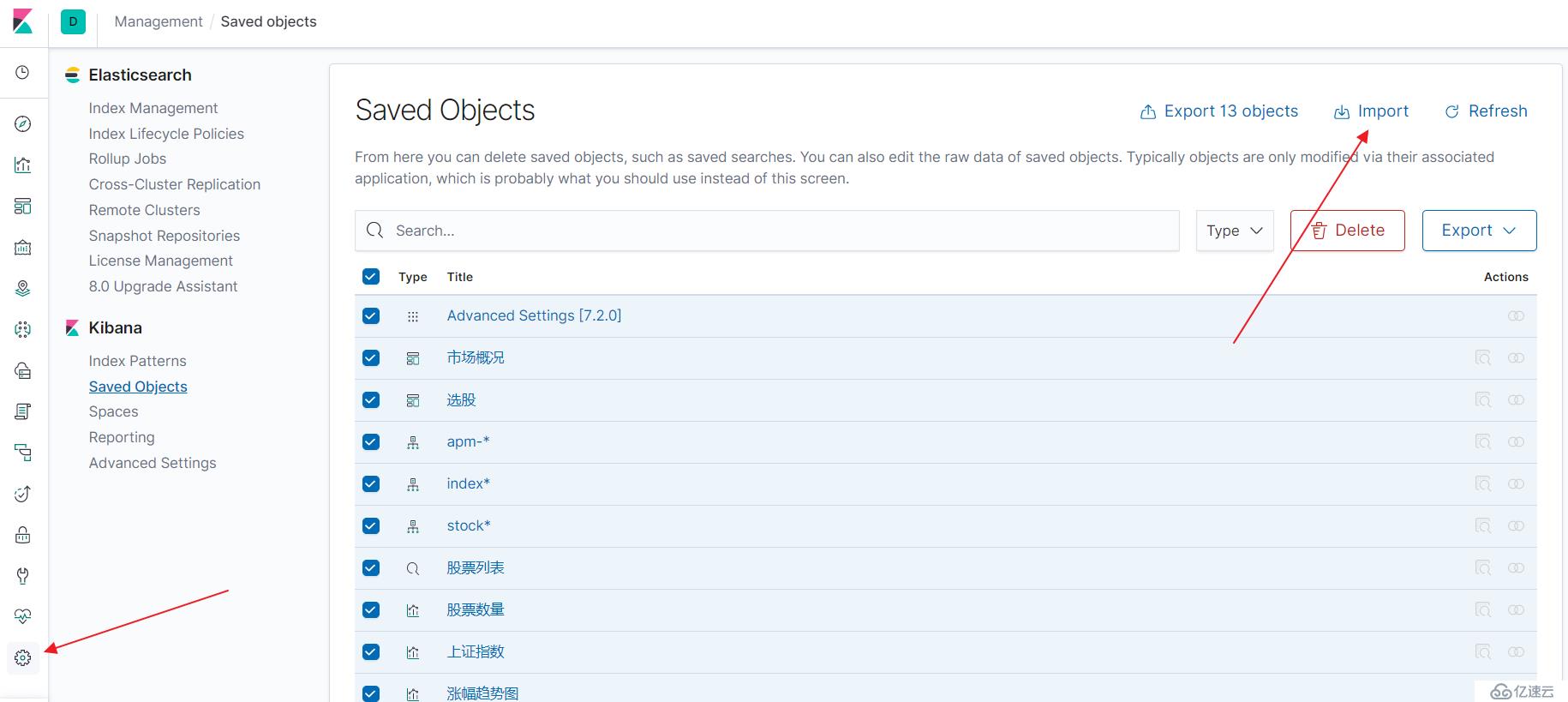Viewport: 1568px width, 702px height.
Task: Open Spaces under Kibana
Action: click(114, 411)
